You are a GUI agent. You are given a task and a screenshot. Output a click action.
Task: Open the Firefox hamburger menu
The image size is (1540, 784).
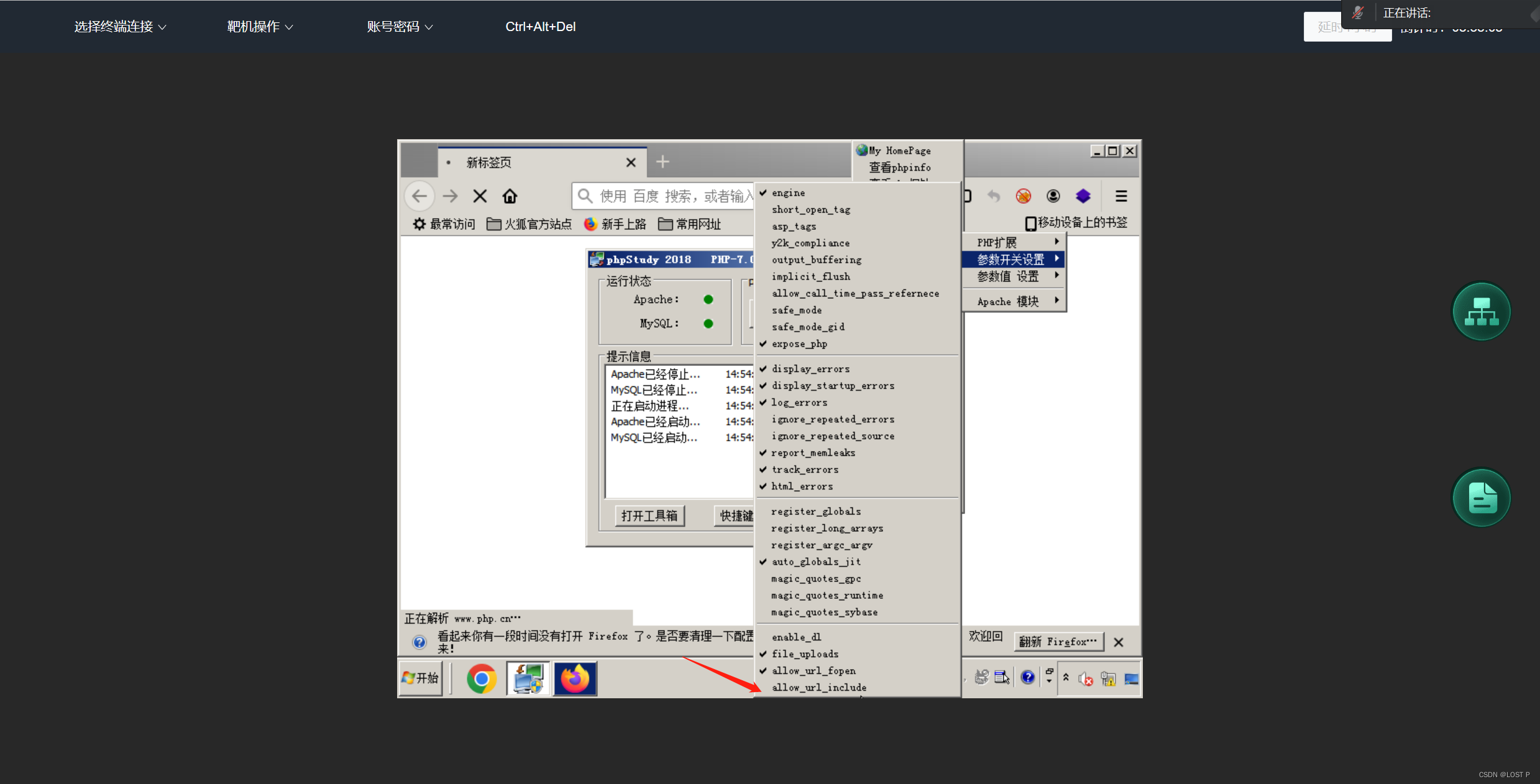(1121, 196)
